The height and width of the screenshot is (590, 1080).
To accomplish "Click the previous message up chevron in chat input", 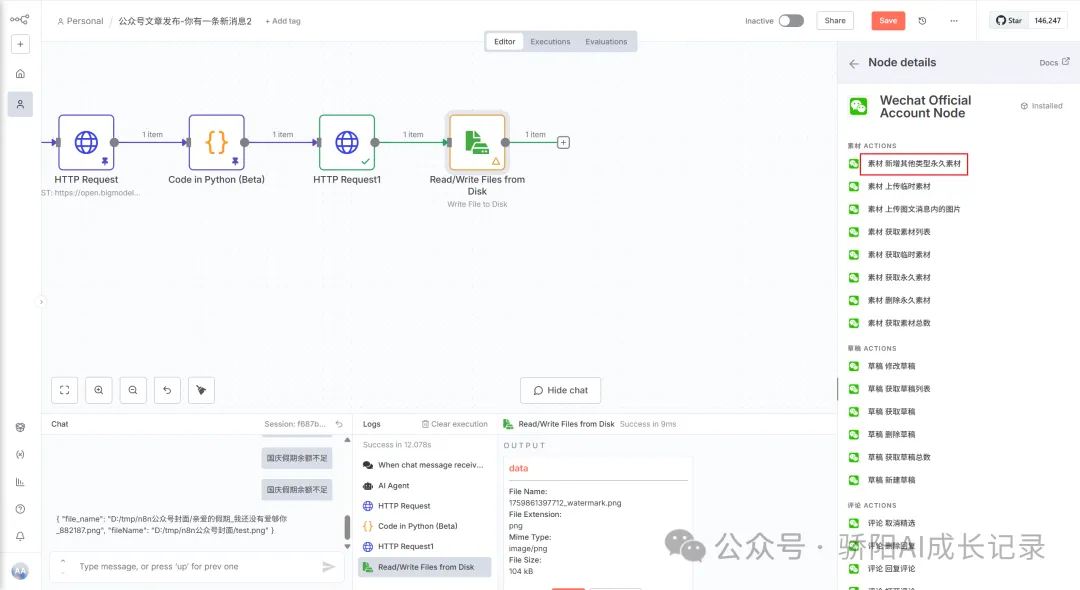I will (x=63, y=561).
